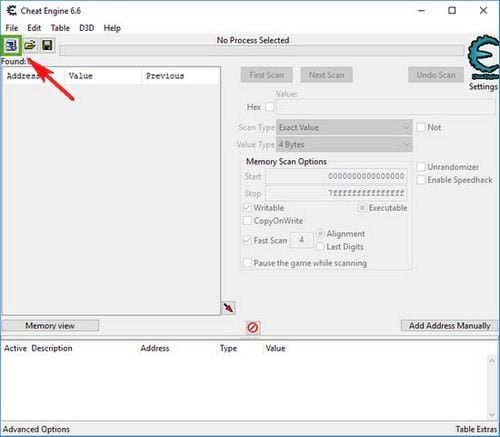The height and width of the screenshot is (437, 500).
Task: Open Memory view
Action: pos(50,326)
